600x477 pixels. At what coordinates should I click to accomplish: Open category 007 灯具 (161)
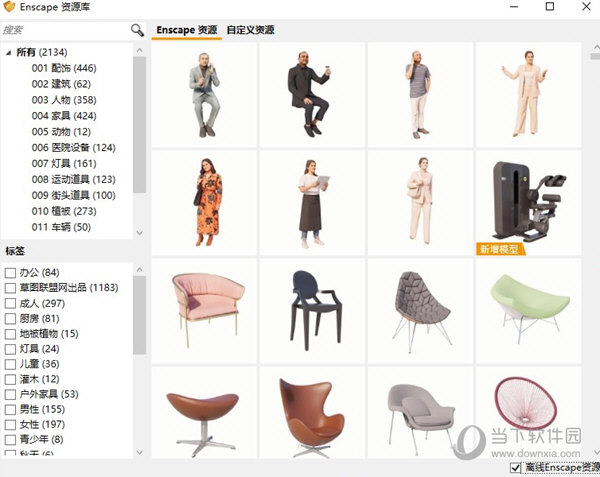click(64, 163)
